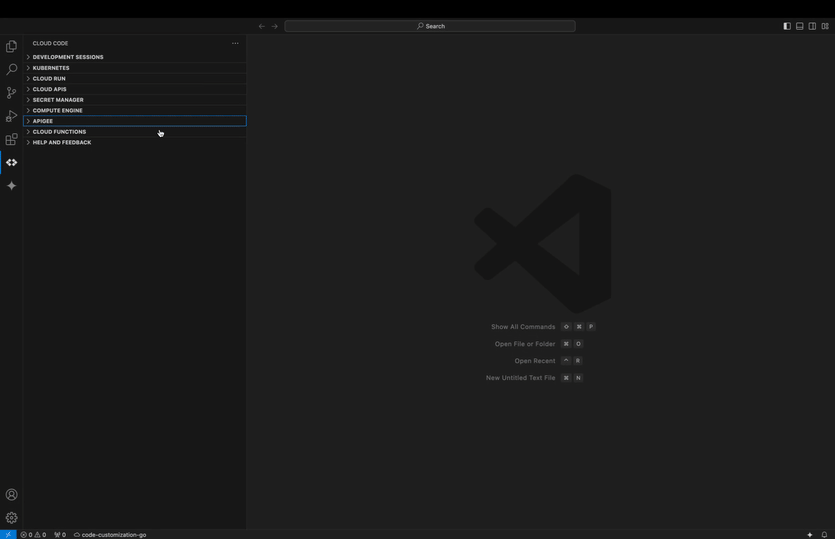The height and width of the screenshot is (539, 835).
Task: Go forward with the right arrow
Action: pos(275,26)
